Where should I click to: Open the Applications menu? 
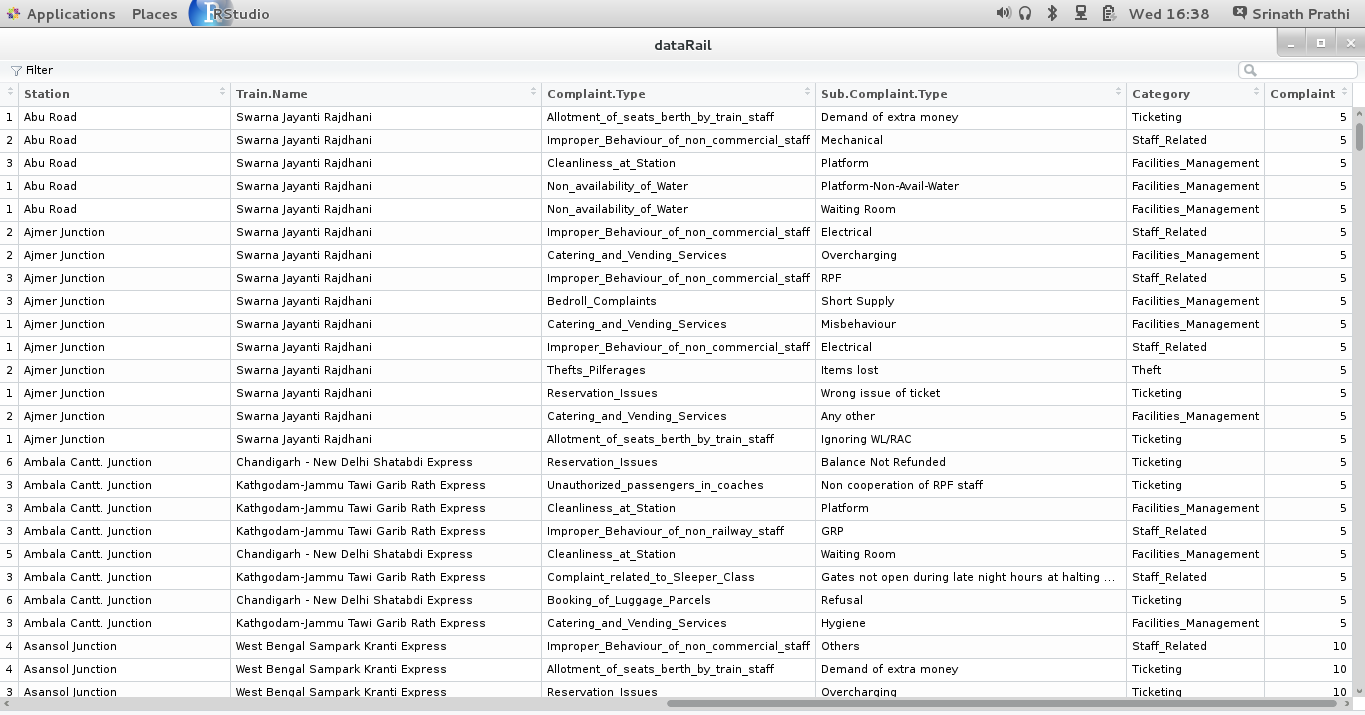point(70,14)
